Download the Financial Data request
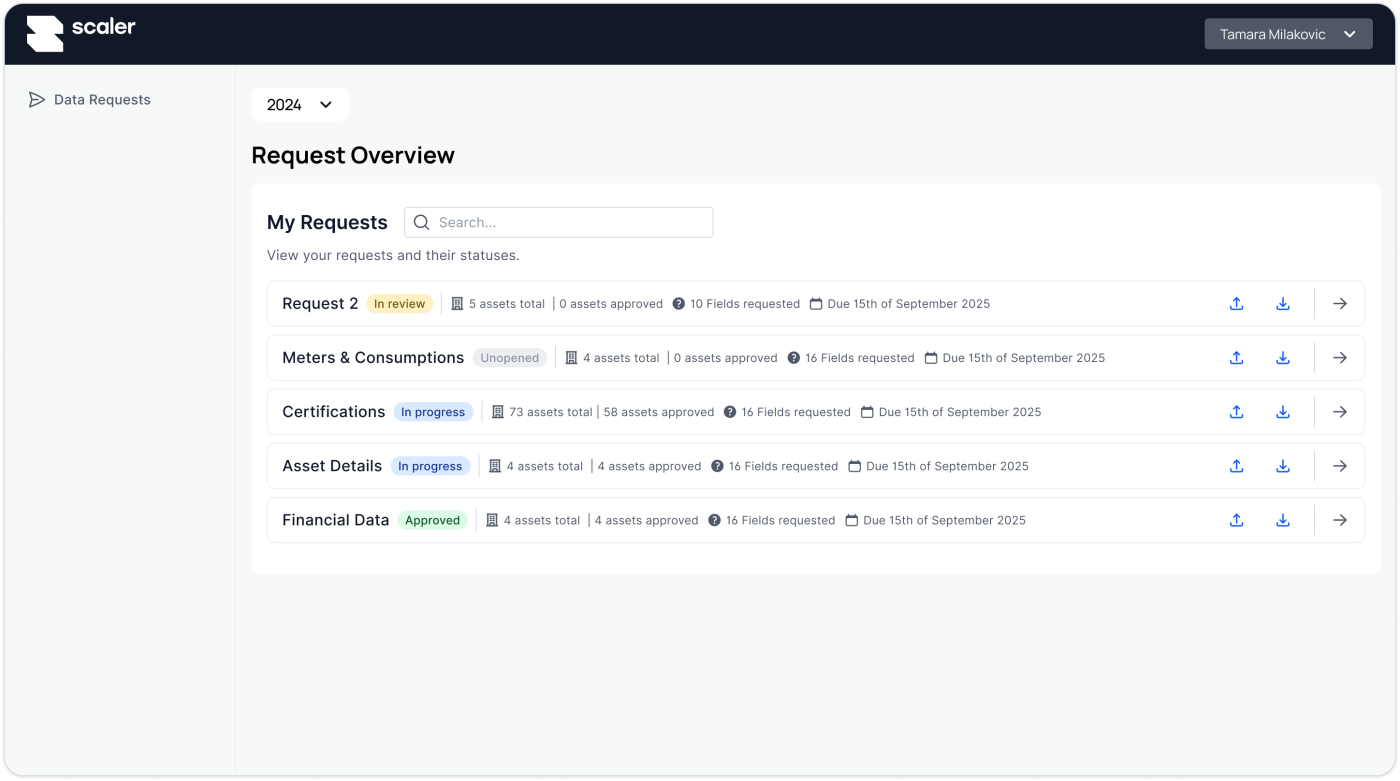This screenshot has height=781, width=1400. 1283,520
